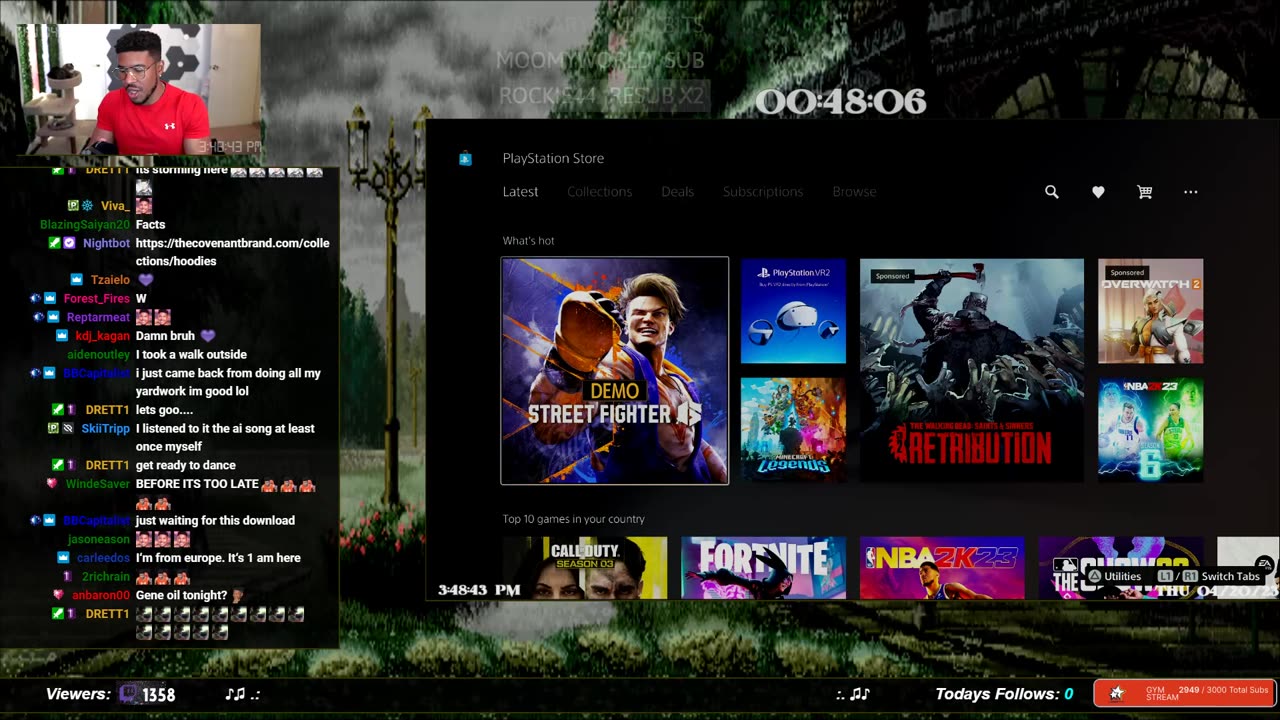This screenshot has width=1280, height=720.
Task: Click the Todays Follows counter
Action: point(1004,694)
